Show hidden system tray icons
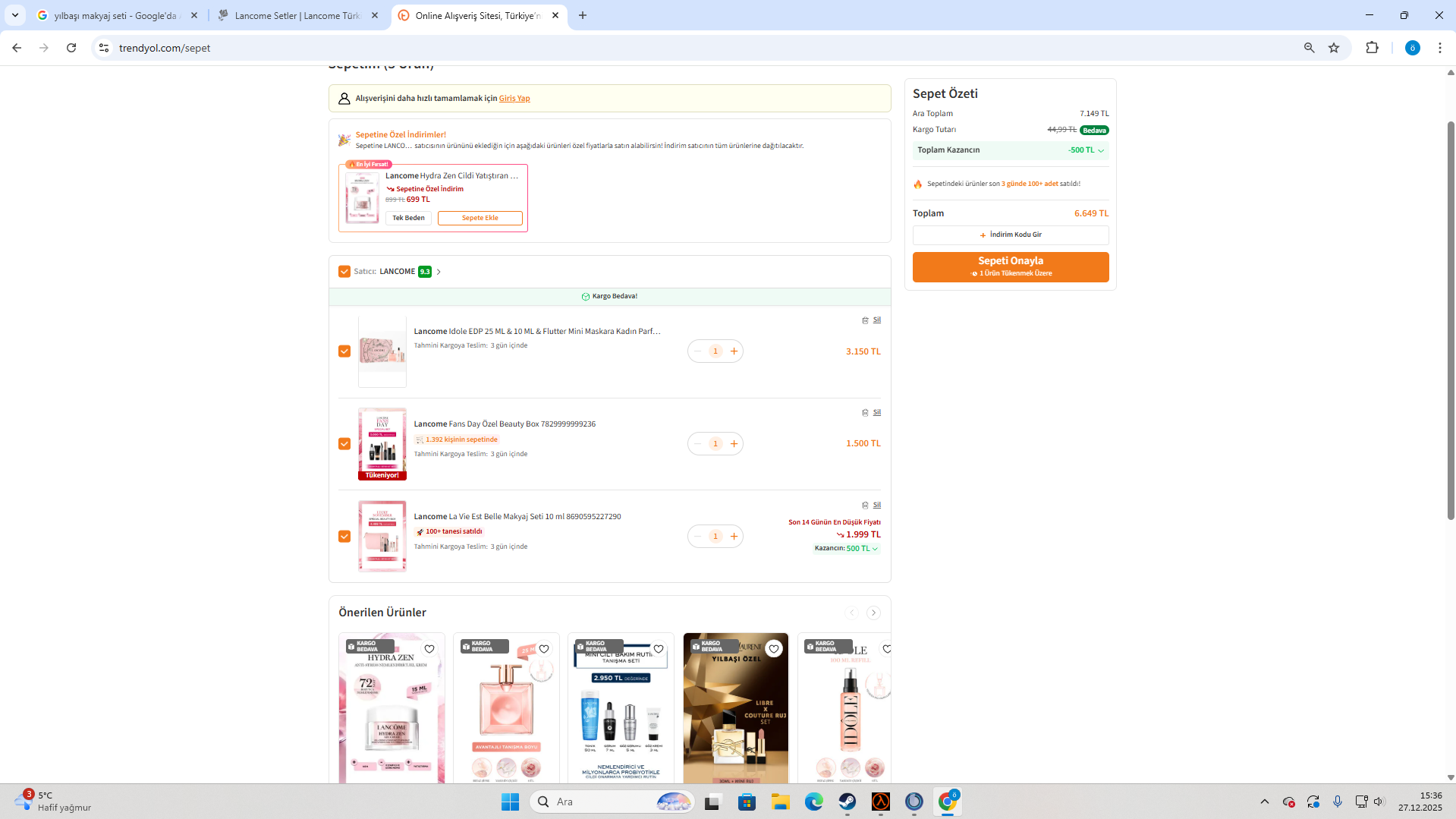 click(1264, 802)
